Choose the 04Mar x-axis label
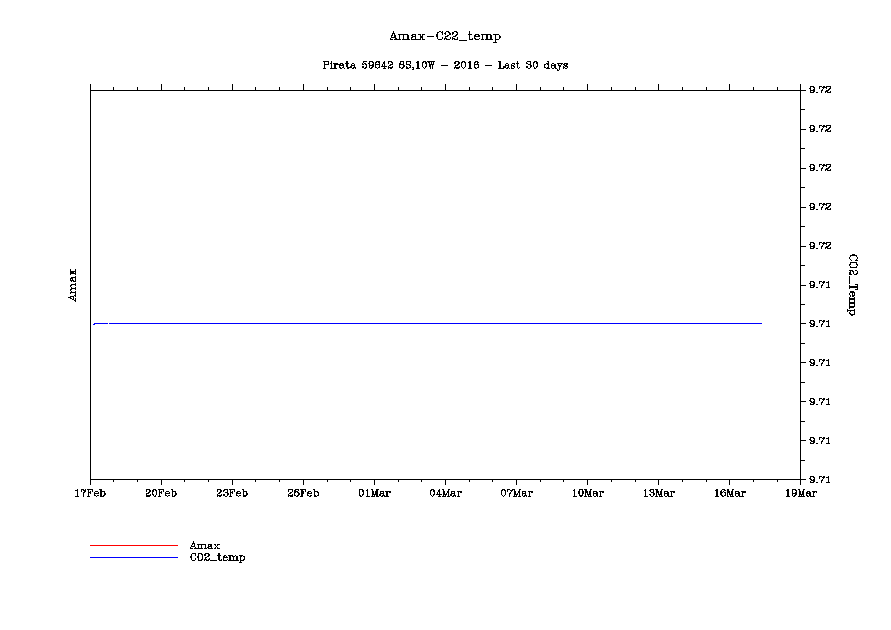891x630 pixels. coord(445,493)
